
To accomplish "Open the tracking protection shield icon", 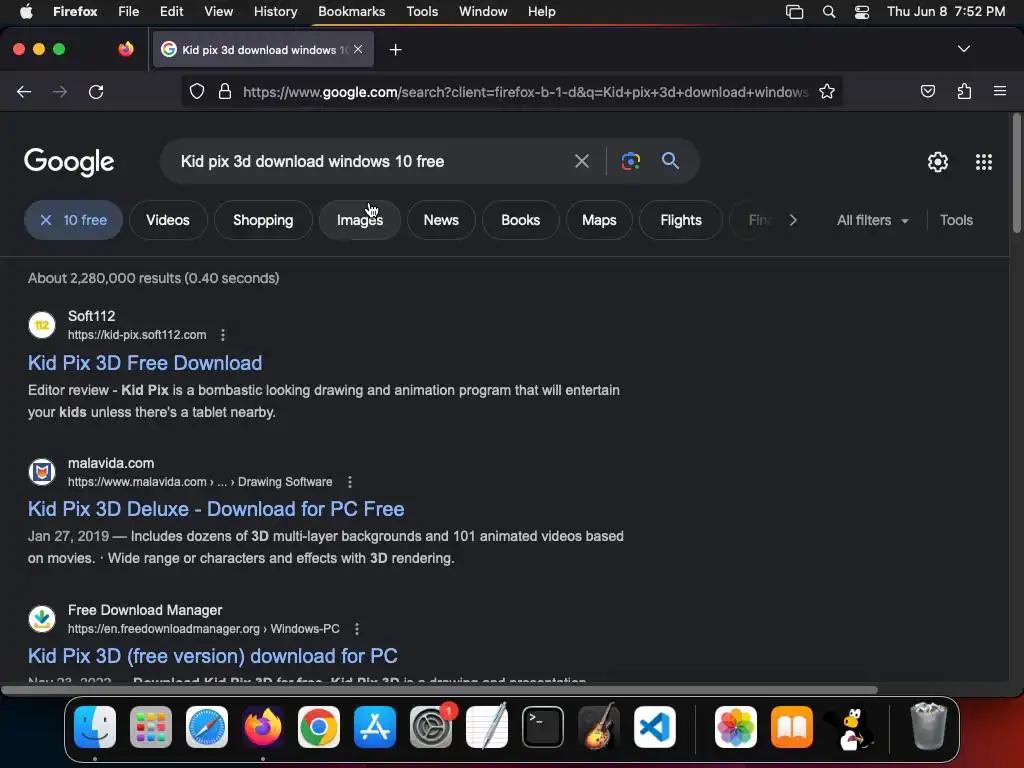I will click(x=197, y=91).
